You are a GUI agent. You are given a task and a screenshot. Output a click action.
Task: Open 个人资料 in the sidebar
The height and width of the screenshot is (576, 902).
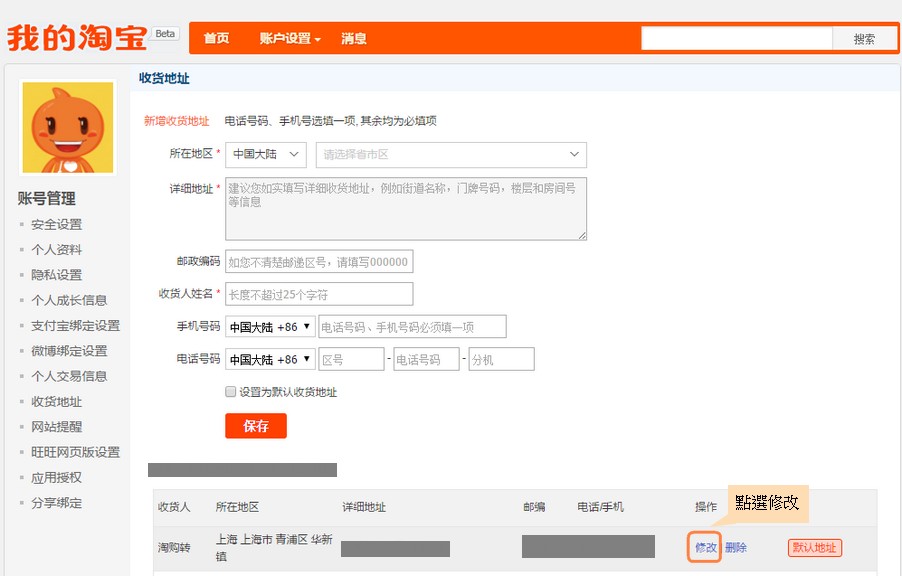(56, 250)
